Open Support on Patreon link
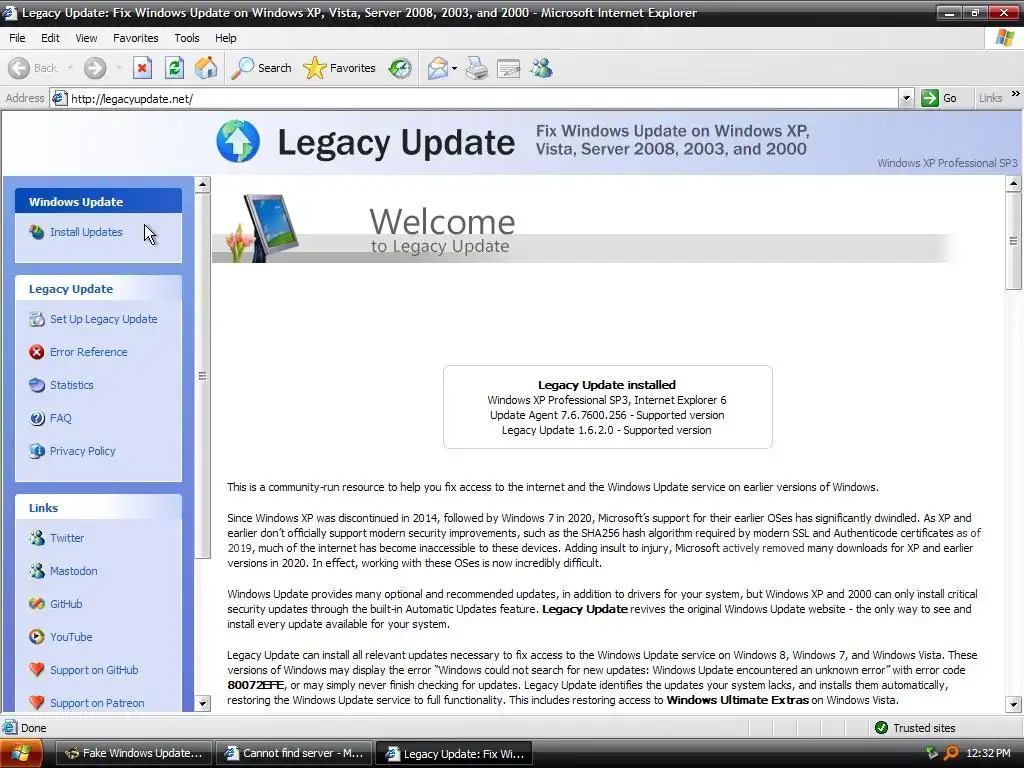This screenshot has width=1024, height=768. [97, 703]
